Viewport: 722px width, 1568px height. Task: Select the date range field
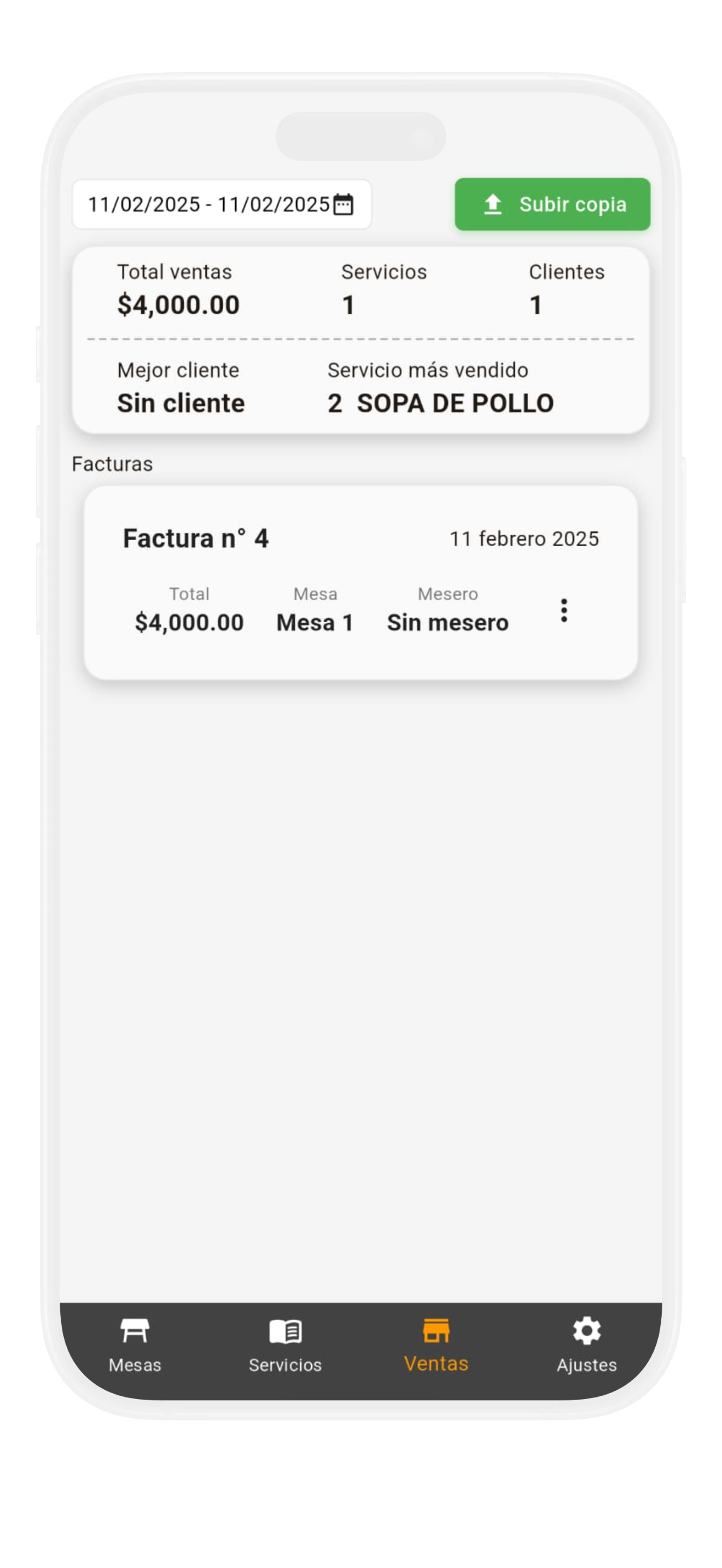(x=209, y=204)
